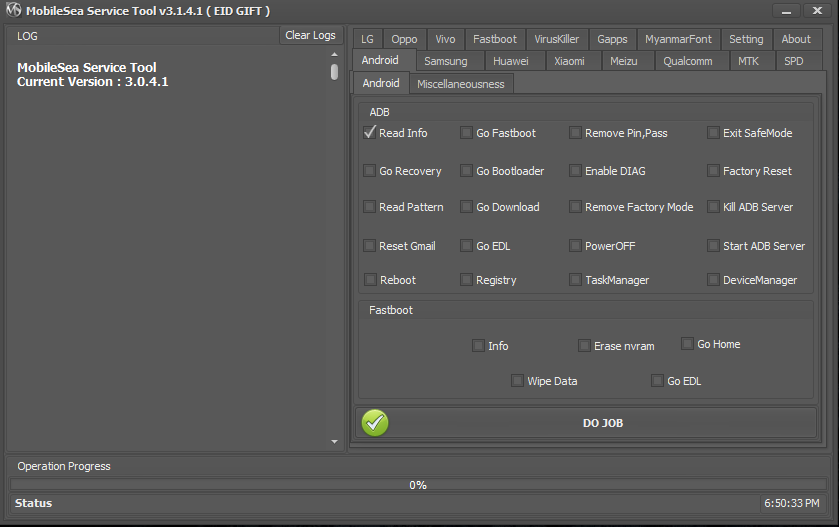Select the Go Recovery checkbox
The height and width of the screenshot is (527, 839).
click(369, 171)
